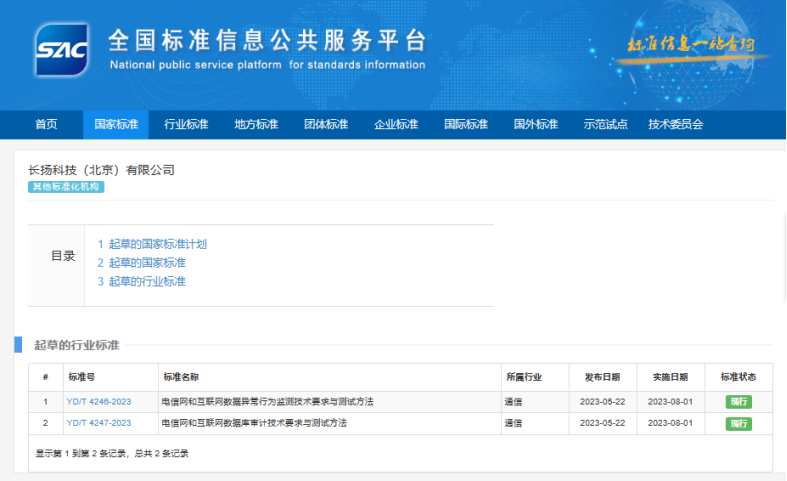787x481 pixels.
Task: Select the 国际标准 menu item
Action: pyautogui.click(x=466, y=125)
